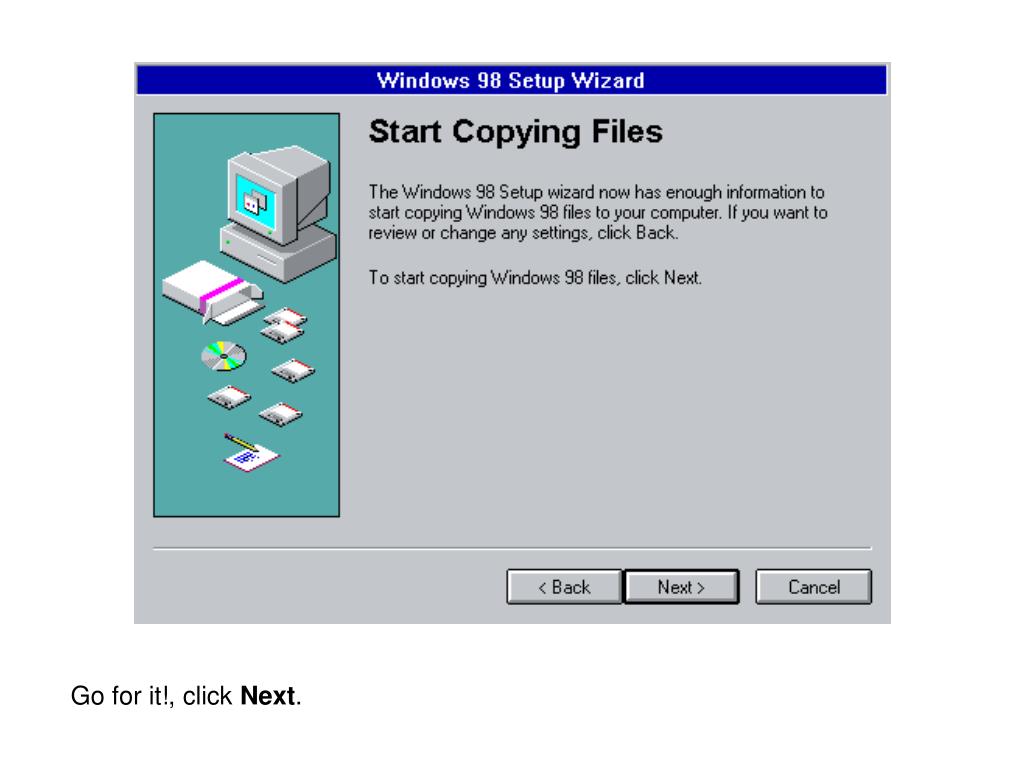Viewport: 1024px width, 768px height.
Task: Click the Next > button
Action: coord(681,586)
